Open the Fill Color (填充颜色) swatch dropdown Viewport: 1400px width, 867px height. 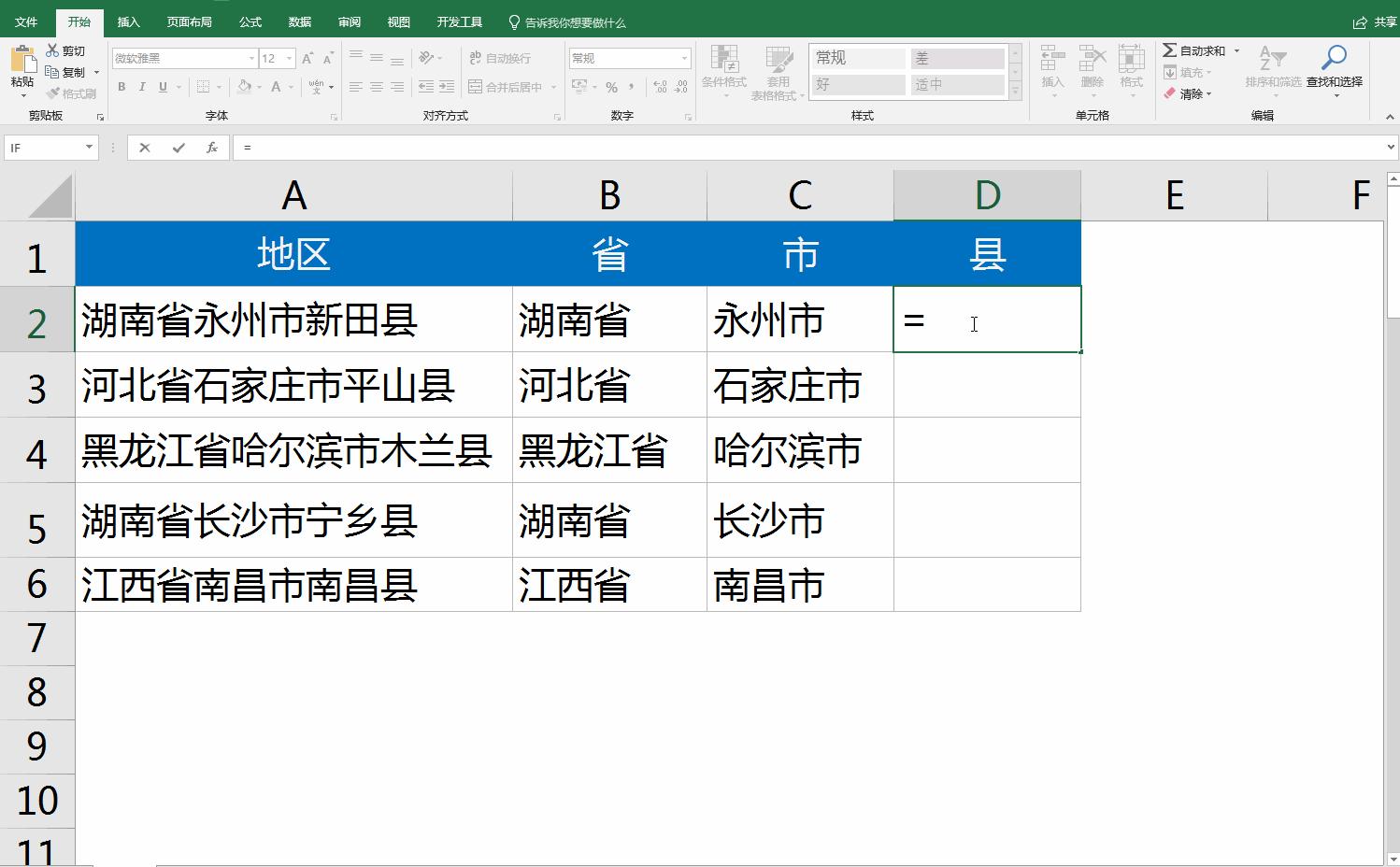point(255,87)
